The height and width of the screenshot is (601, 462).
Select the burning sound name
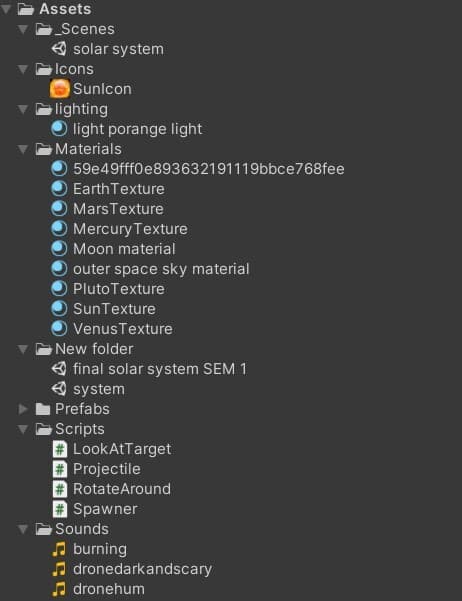pos(100,550)
